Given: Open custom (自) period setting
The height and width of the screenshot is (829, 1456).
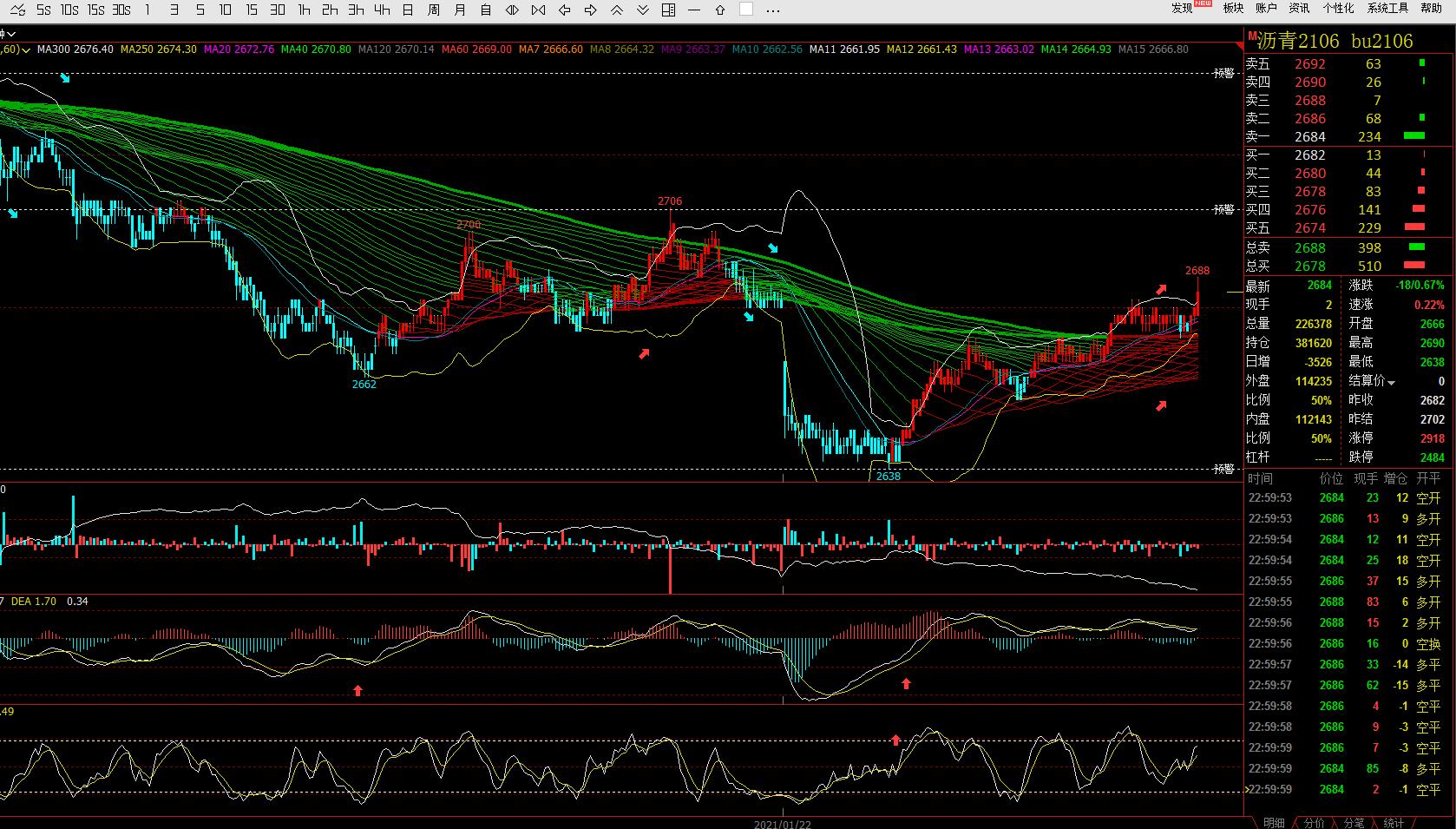Looking at the screenshot, I should pyautogui.click(x=486, y=10).
